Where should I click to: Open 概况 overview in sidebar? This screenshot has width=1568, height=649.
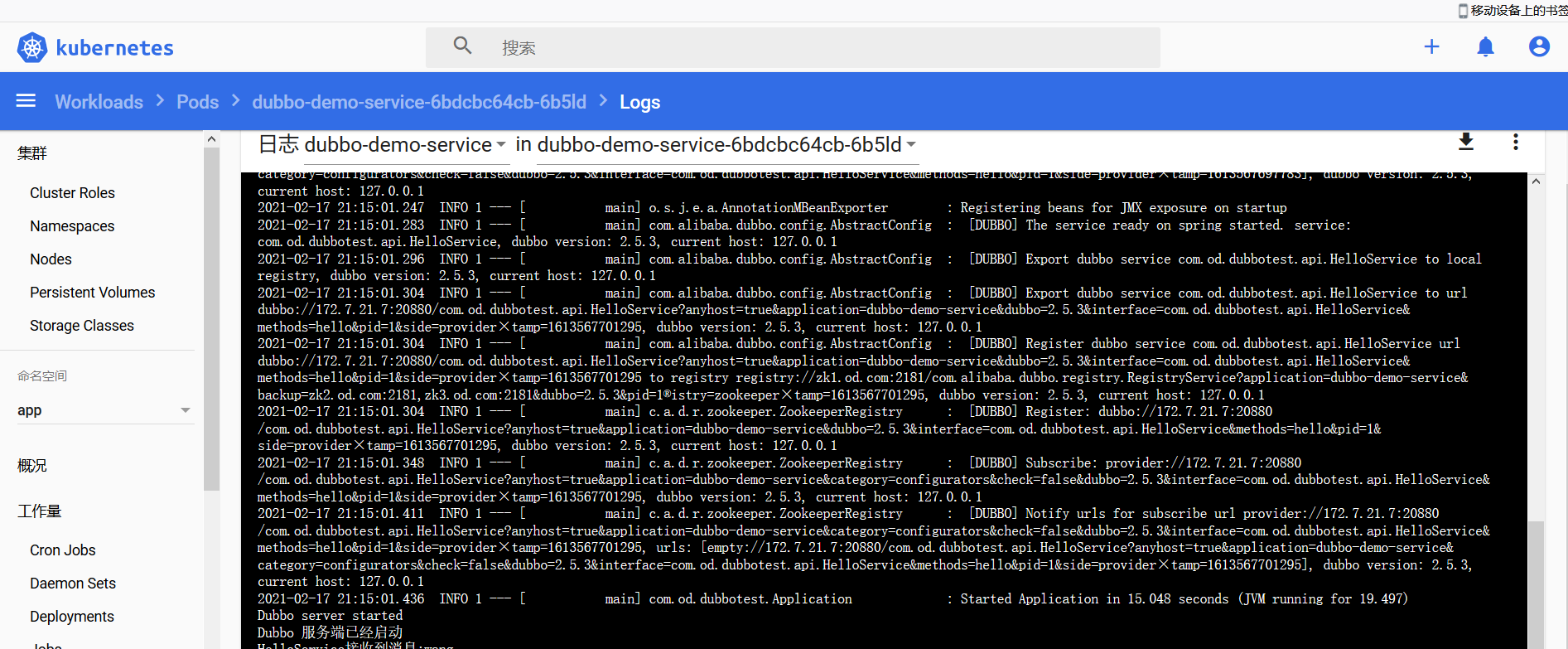click(32, 465)
